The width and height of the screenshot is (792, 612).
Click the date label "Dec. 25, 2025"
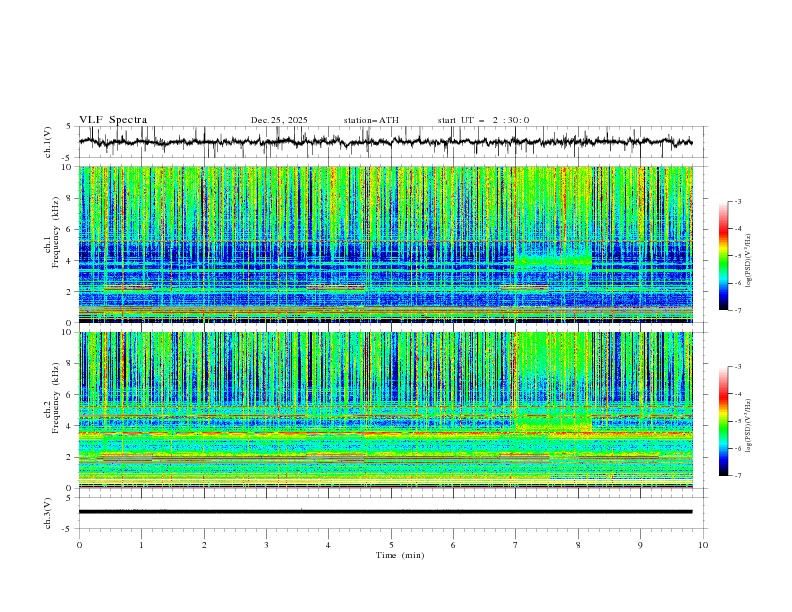[x=279, y=120]
